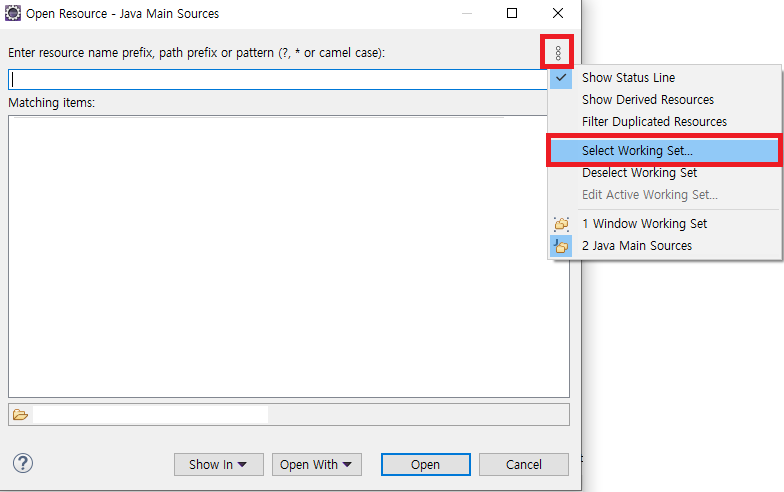Click the Open button

coord(426,464)
